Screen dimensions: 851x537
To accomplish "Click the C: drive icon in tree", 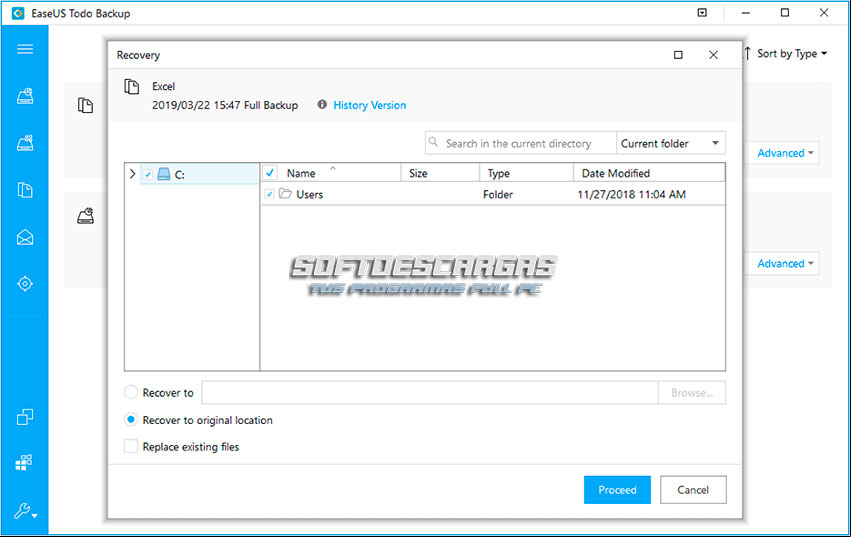I will pos(164,174).
